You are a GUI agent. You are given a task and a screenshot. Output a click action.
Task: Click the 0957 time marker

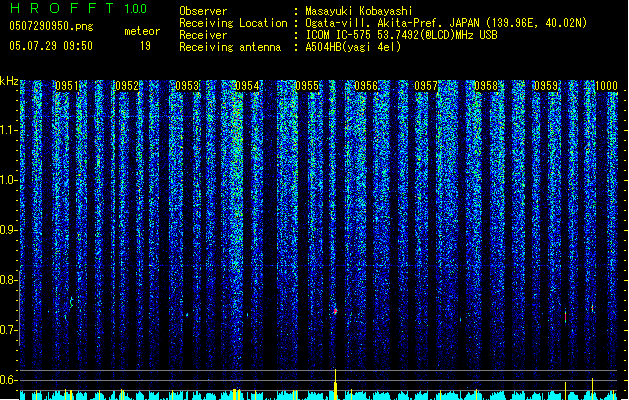426,86
